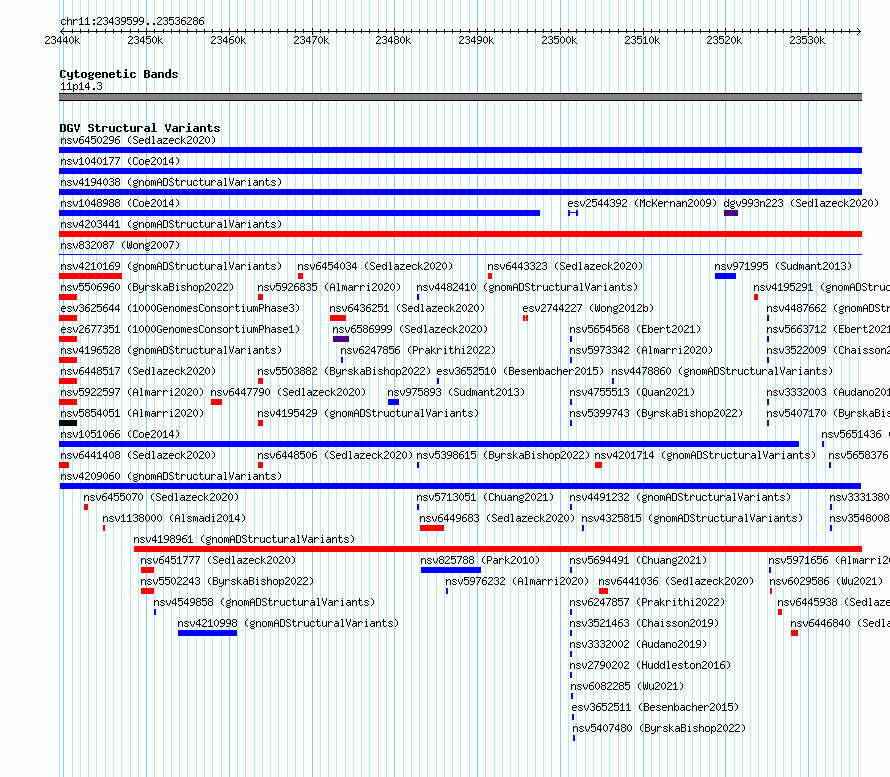
Task: Click nsv4478860 (gnomADStructuralVariants) label
Action: pos(722,371)
